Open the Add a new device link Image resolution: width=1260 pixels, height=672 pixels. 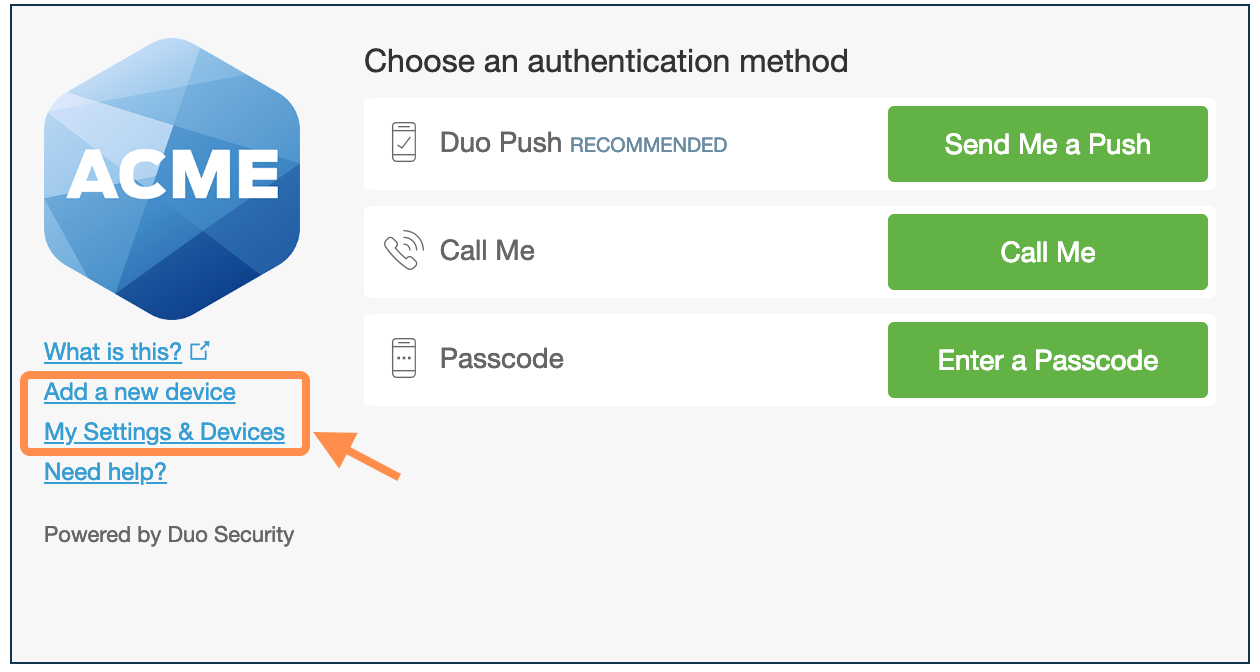pyautogui.click(x=139, y=392)
